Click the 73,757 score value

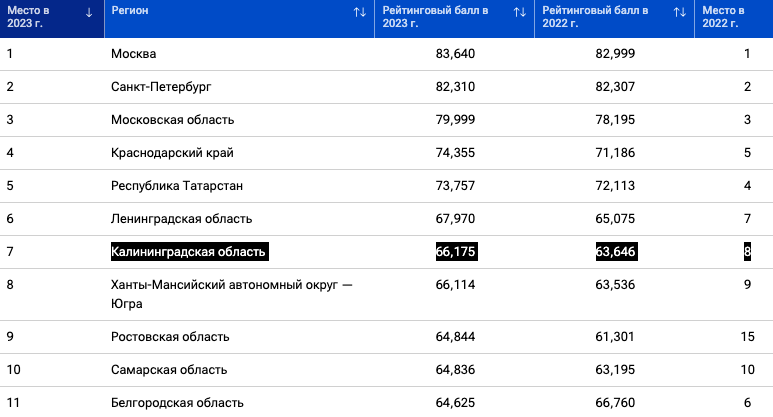[456, 186]
